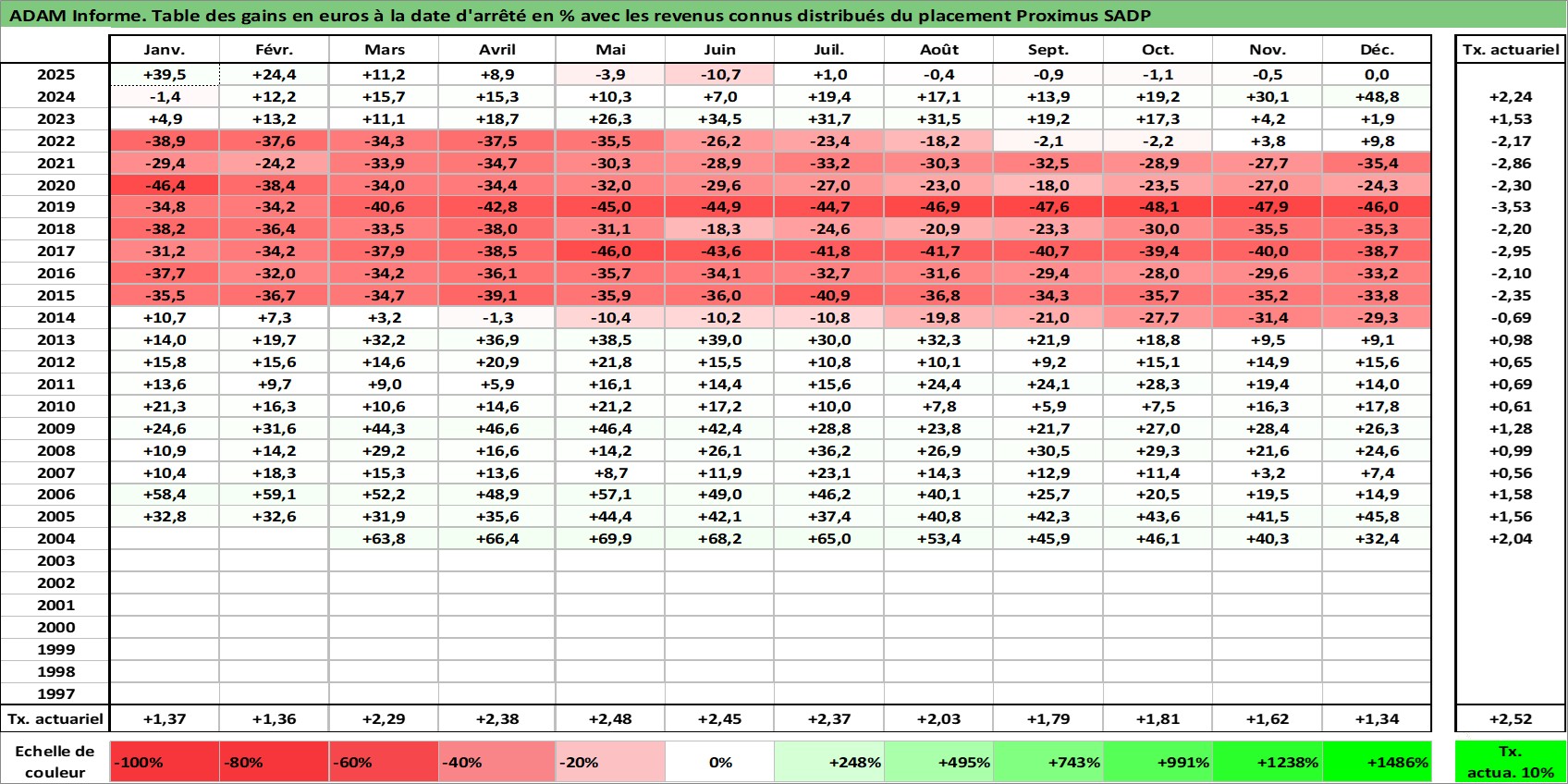Image resolution: width=1568 pixels, height=784 pixels.
Task: Click October 2011 cell '+28,3'
Action: (x=1158, y=385)
